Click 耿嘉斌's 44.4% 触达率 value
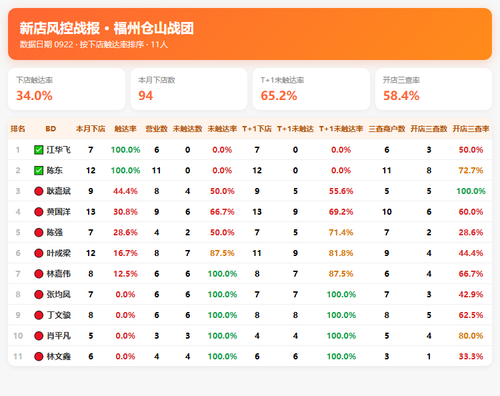This screenshot has height=396, width=500. (125, 191)
